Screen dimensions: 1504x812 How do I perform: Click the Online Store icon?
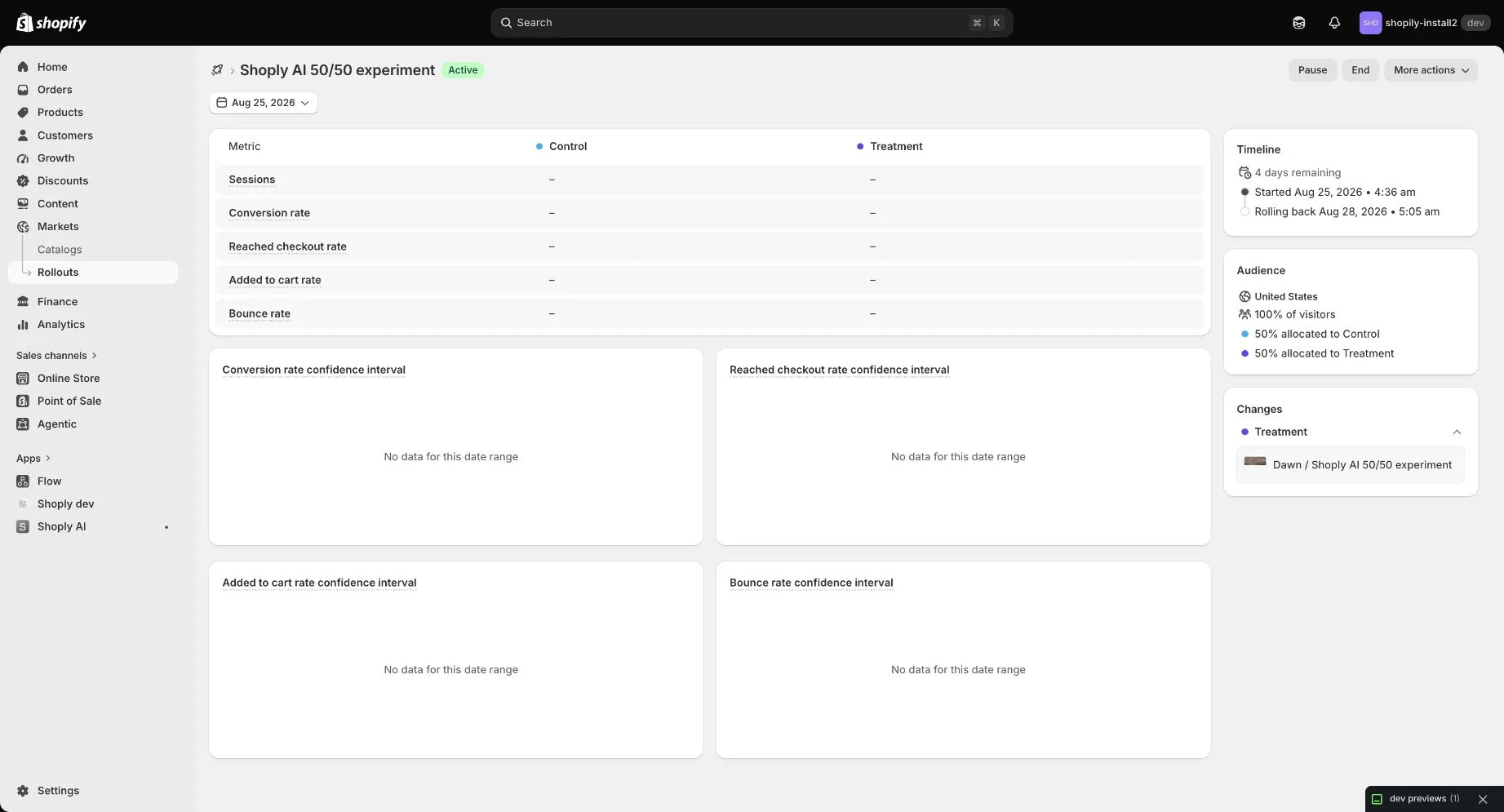[x=23, y=379]
